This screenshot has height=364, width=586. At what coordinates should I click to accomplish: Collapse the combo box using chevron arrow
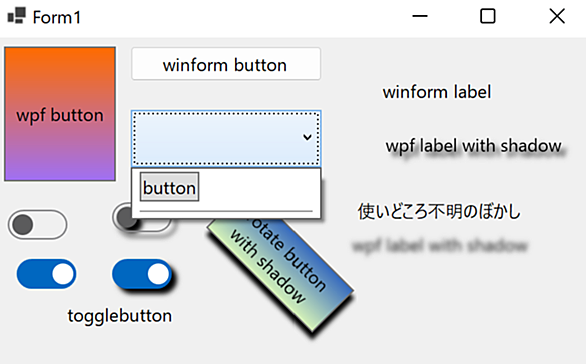pos(307,137)
